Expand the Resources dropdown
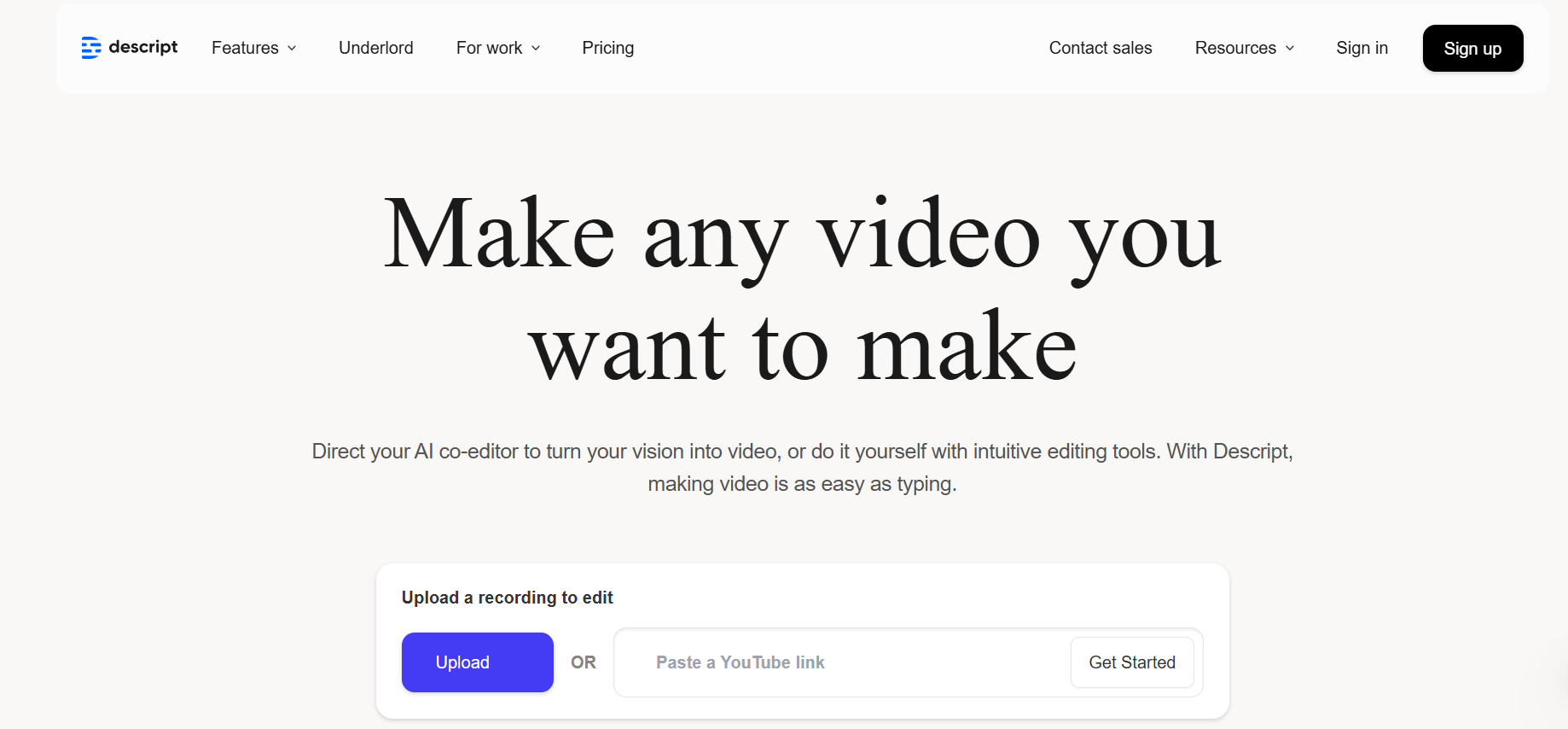The width and height of the screenshot is (1568, 729). pos(1245,48)
